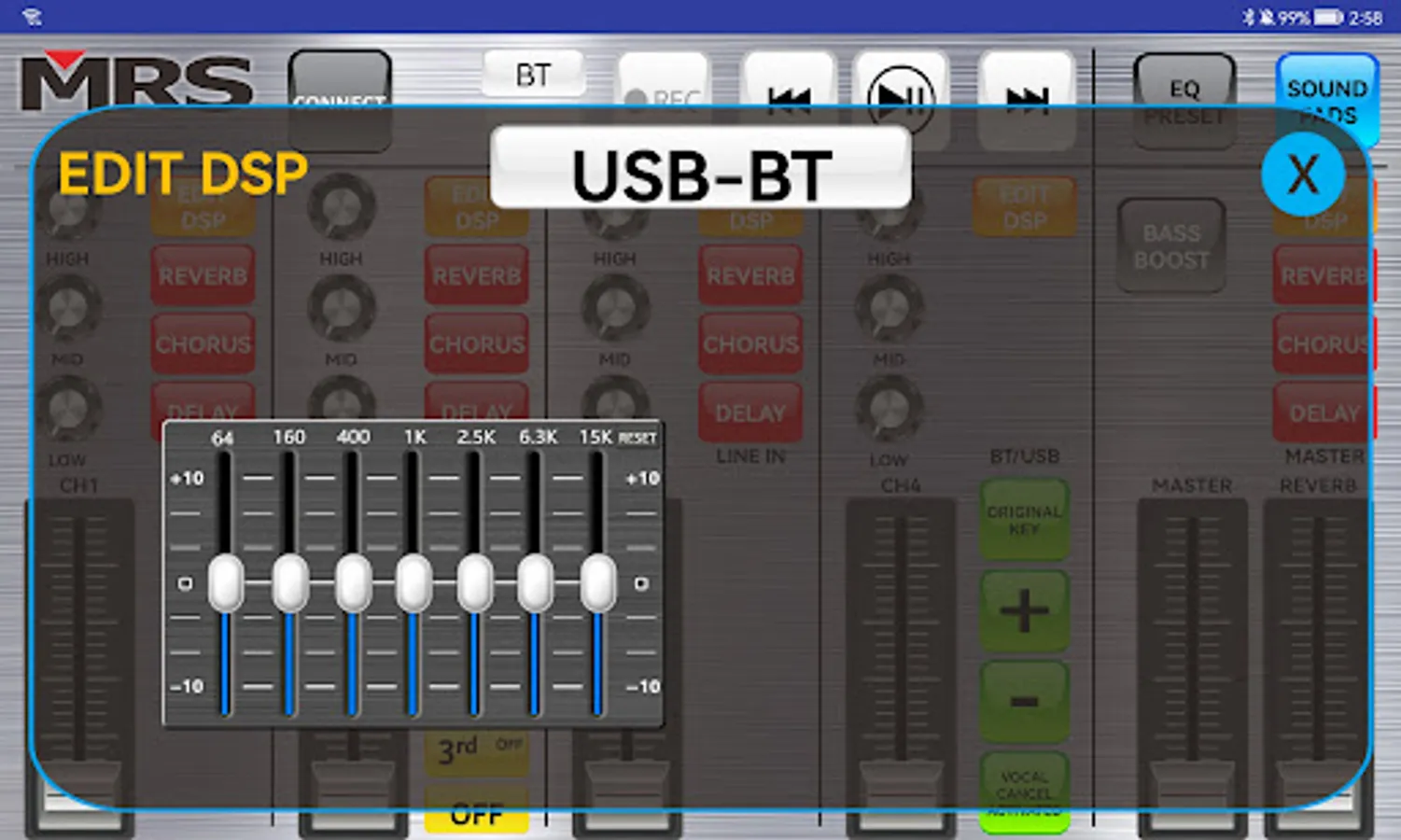The width and height of the screenshot is (1401, 840).
Task: Open EDIT DSP above the BT/USB label
Action: pyautogui.click(x=1024, y=207)
